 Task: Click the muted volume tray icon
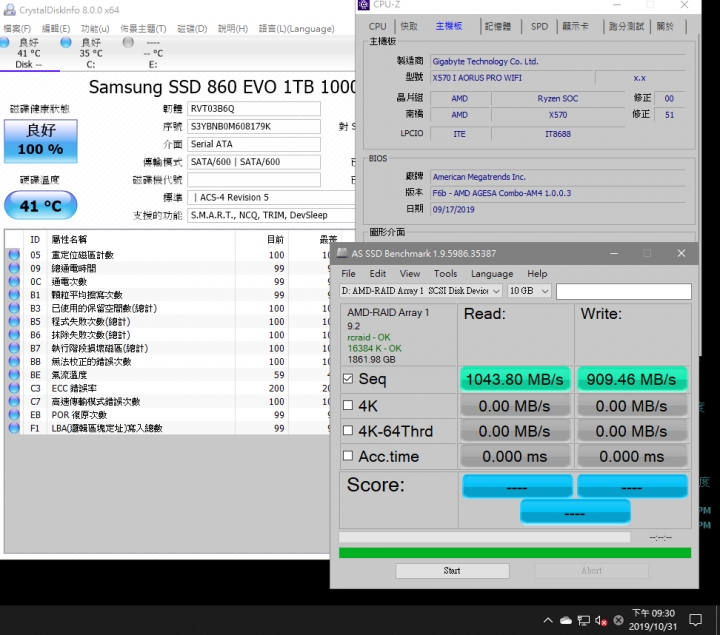pyautogui.click(x=601, y=621)
